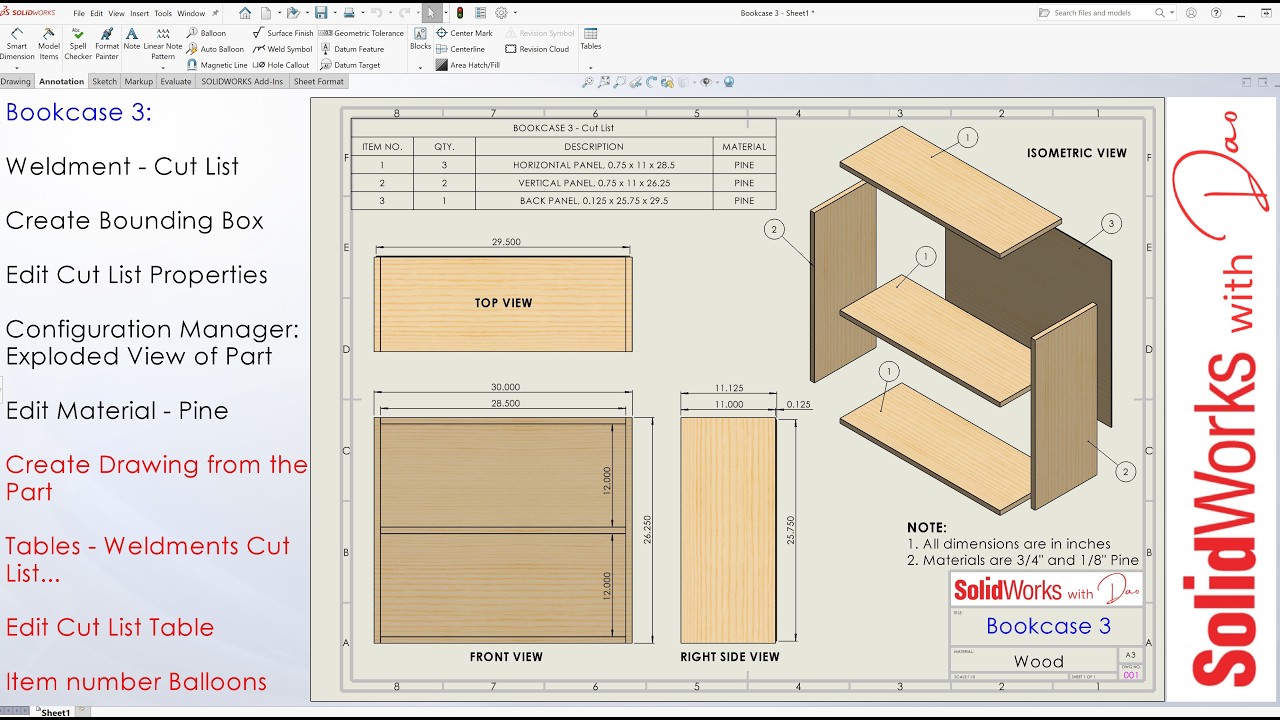Select the Magnetic Line tool
The image size is (1280, 720).
217,65
